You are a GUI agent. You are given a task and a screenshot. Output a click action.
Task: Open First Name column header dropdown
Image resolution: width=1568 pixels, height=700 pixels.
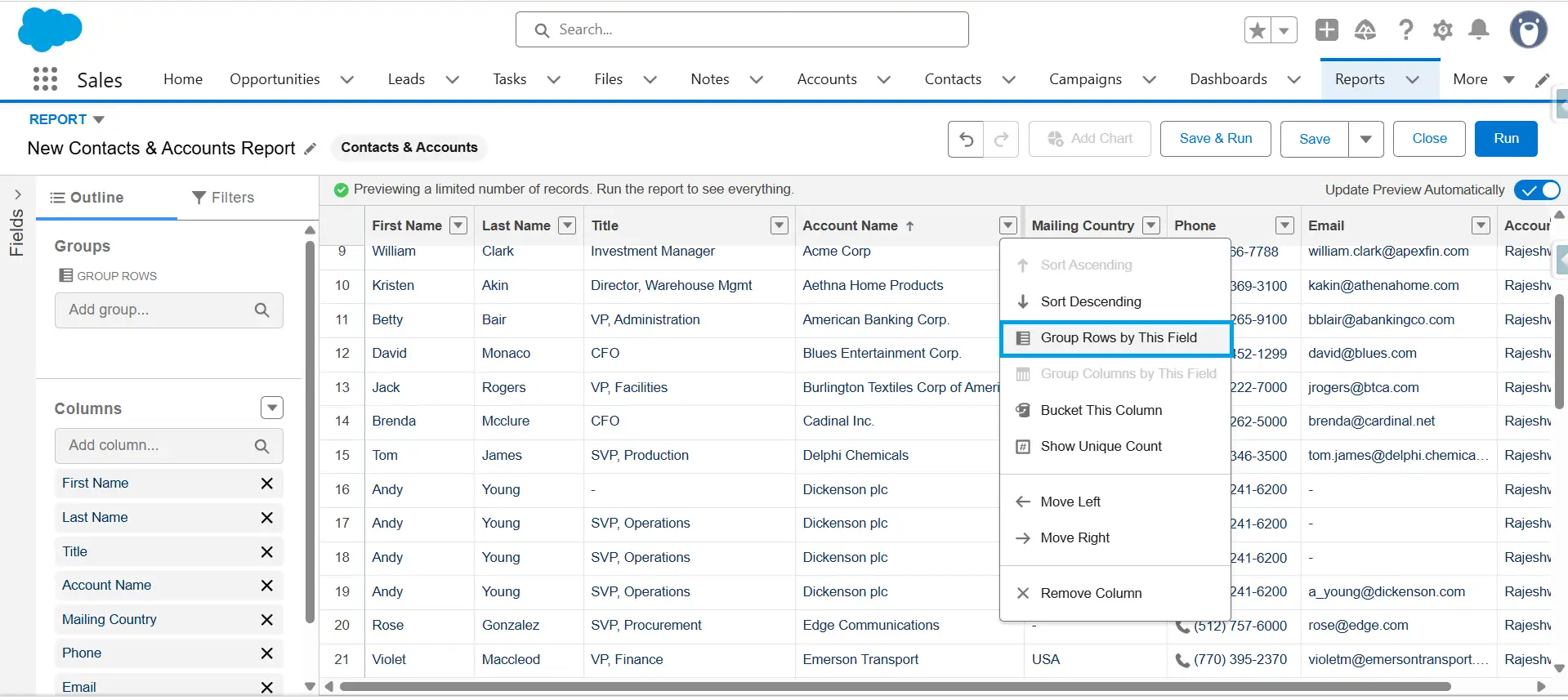pos(458,225)
